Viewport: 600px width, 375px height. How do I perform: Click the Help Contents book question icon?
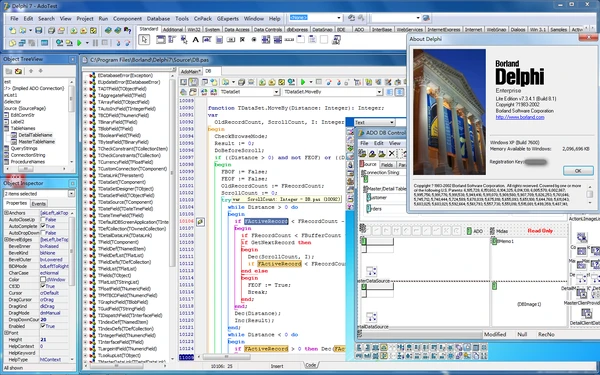coord(128,30)
